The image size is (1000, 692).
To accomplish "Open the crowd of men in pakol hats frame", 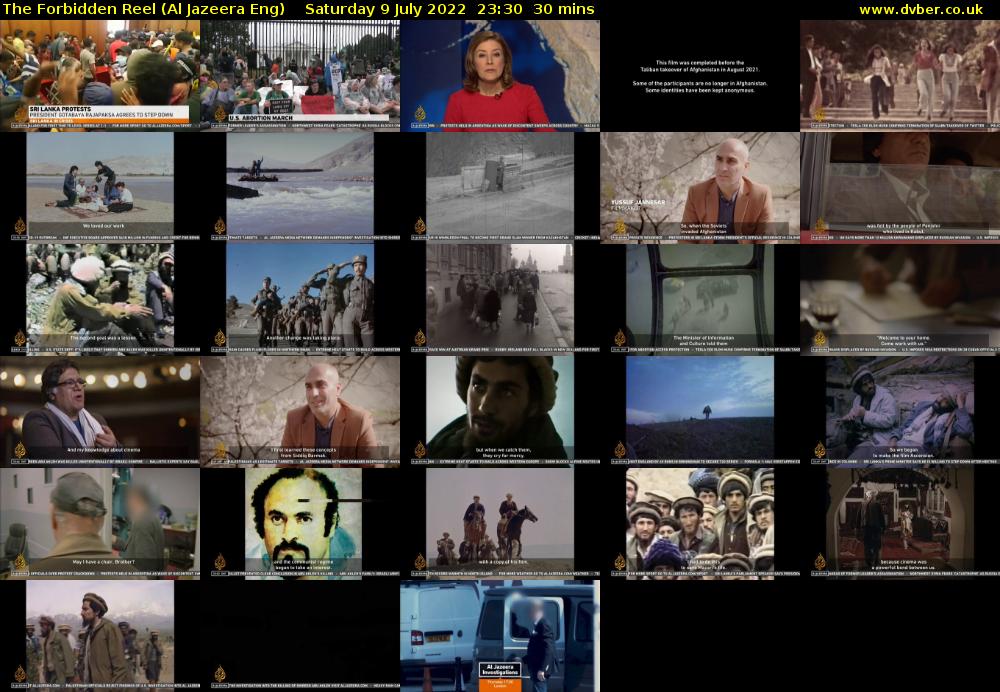I will [700, 524].
